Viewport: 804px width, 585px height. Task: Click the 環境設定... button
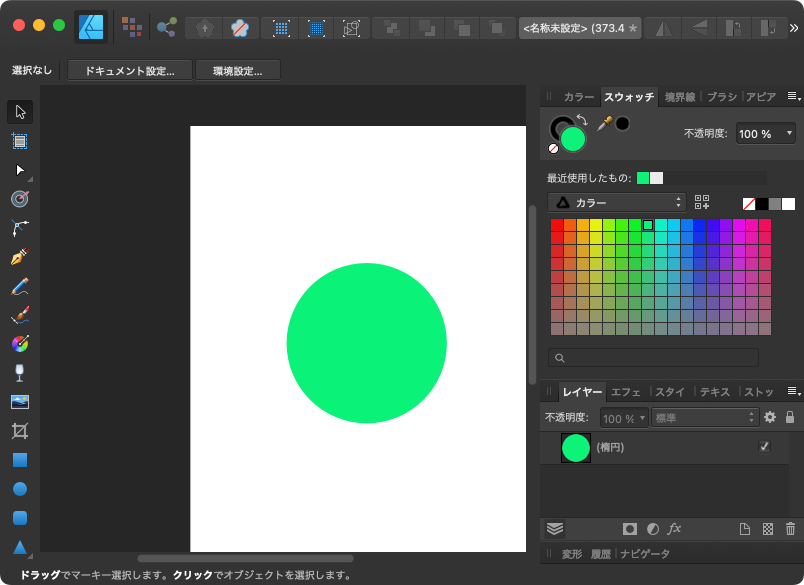[x=238, y=71]
